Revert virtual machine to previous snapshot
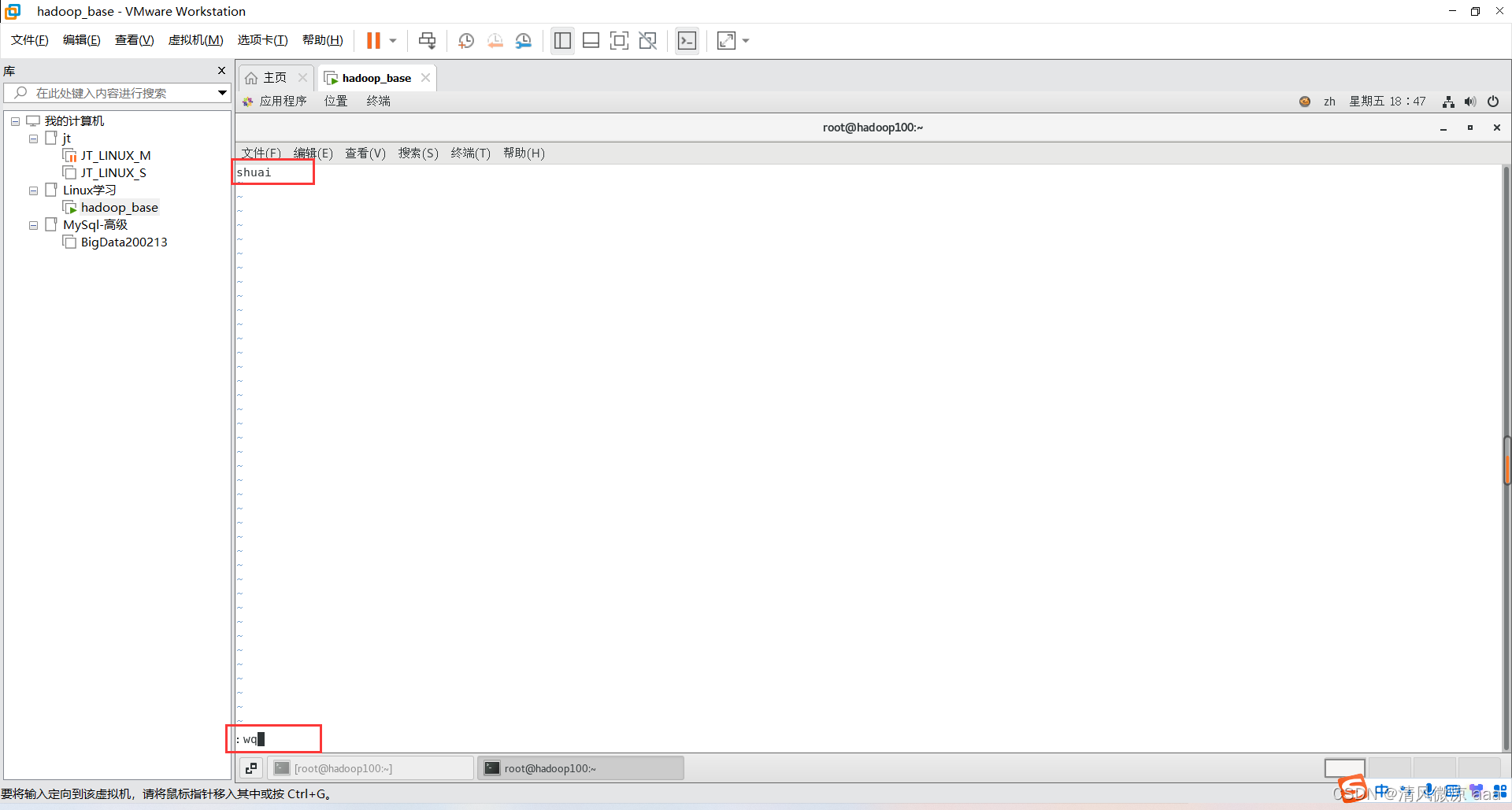The width and height of the screenshot is (1512, 810). click(495, 40)
